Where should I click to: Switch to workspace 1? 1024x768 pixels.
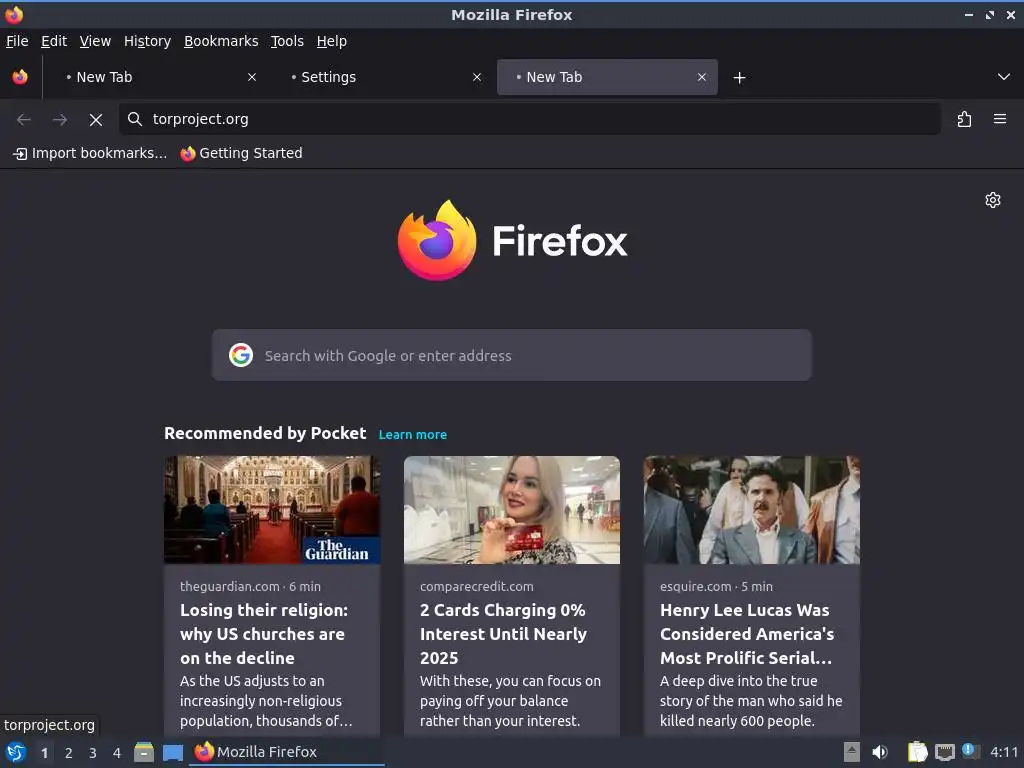(x=44, y=753)
